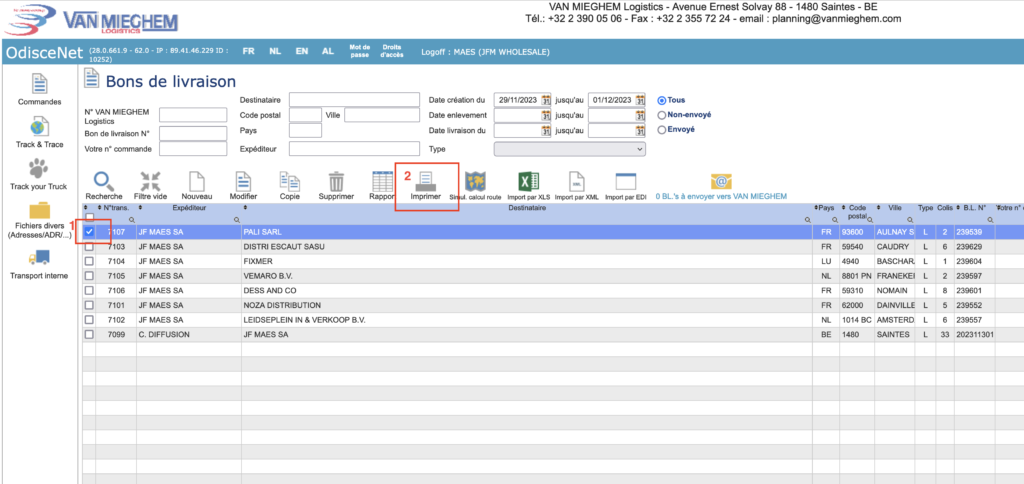The width and height of the screenshot is (1024, 484).
Task: Open Simul. calcul route map icon
Action: pos(477,182)
